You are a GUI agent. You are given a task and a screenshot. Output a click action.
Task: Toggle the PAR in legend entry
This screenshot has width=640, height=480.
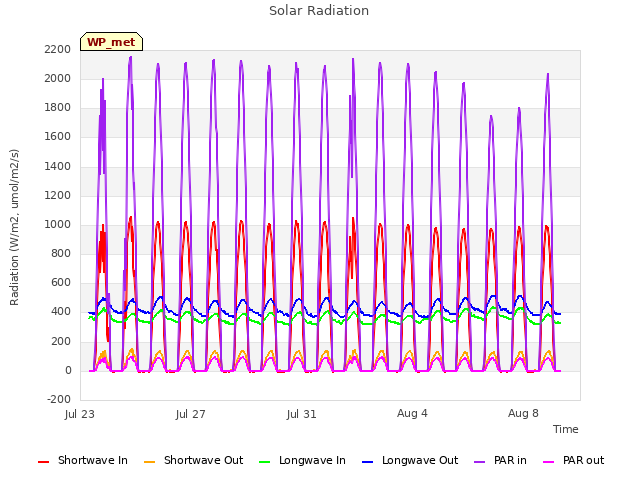pyautogui.click(x=500, y=460)
